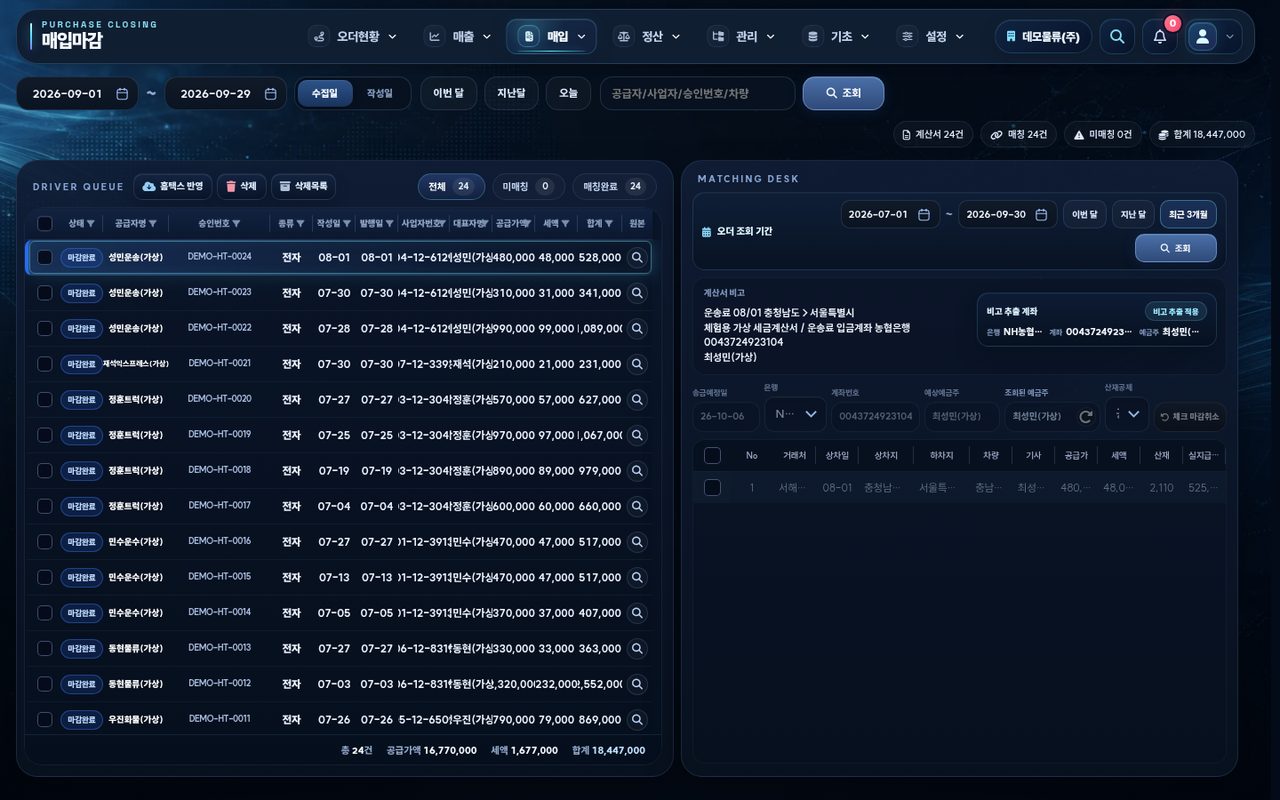Expand the 정산 menu

(x=648, y=37)
